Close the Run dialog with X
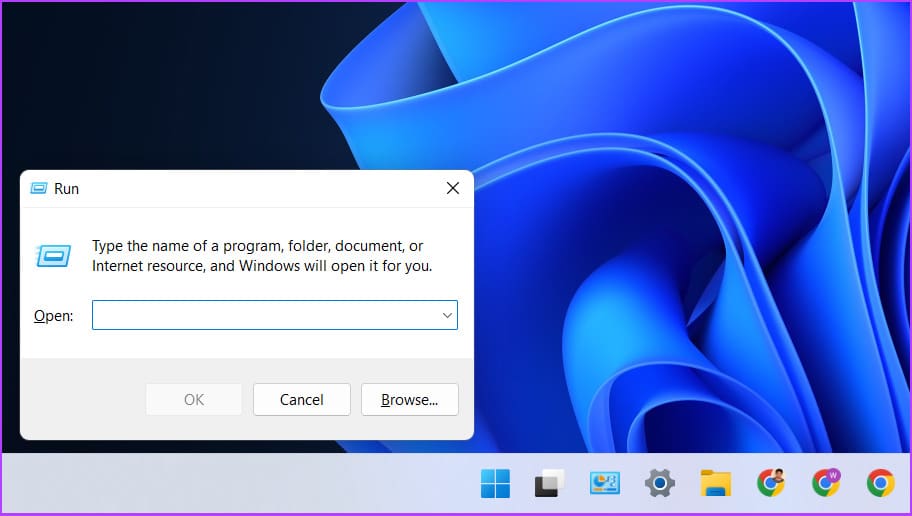This screenshot has height=516, width=912. coord(453,188)
